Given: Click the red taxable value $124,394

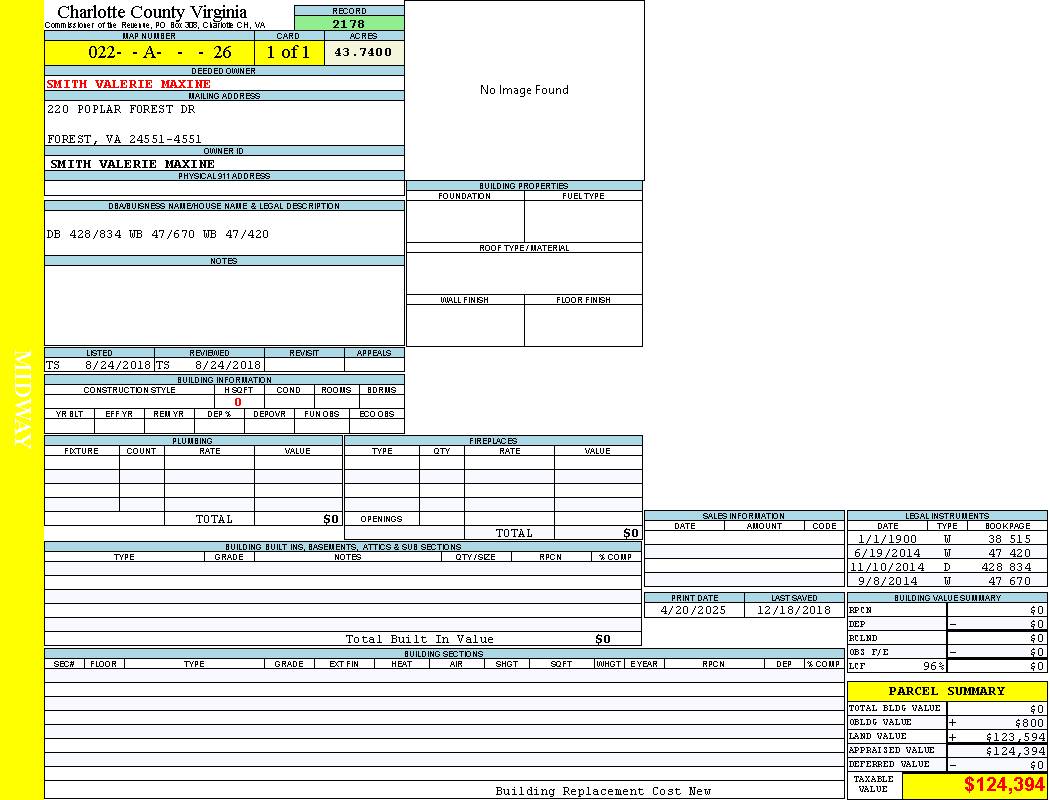Looking at the screenshot, I should point(1004,785).
